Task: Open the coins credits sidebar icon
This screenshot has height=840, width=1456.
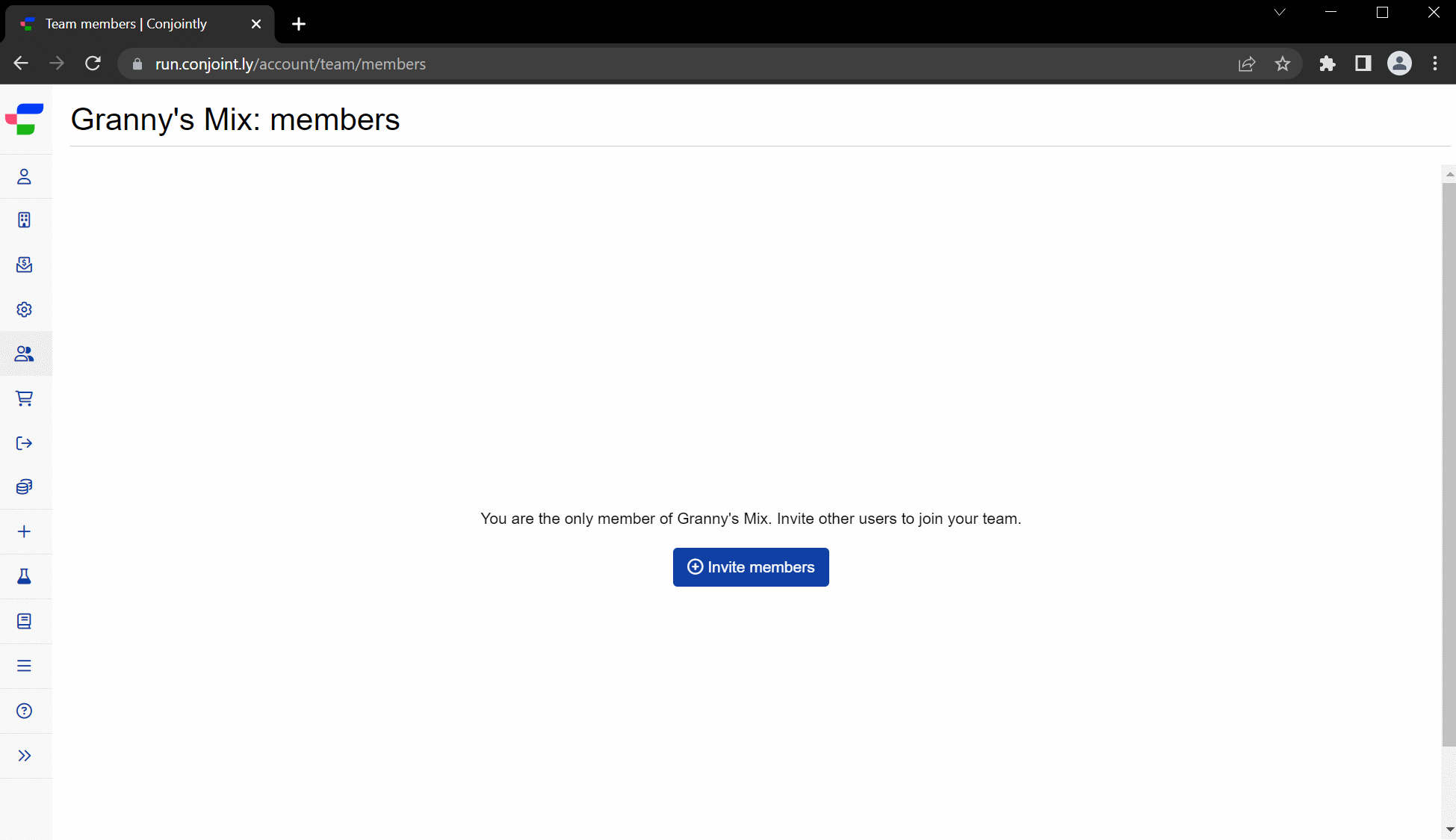Action: tap(24, 487)
